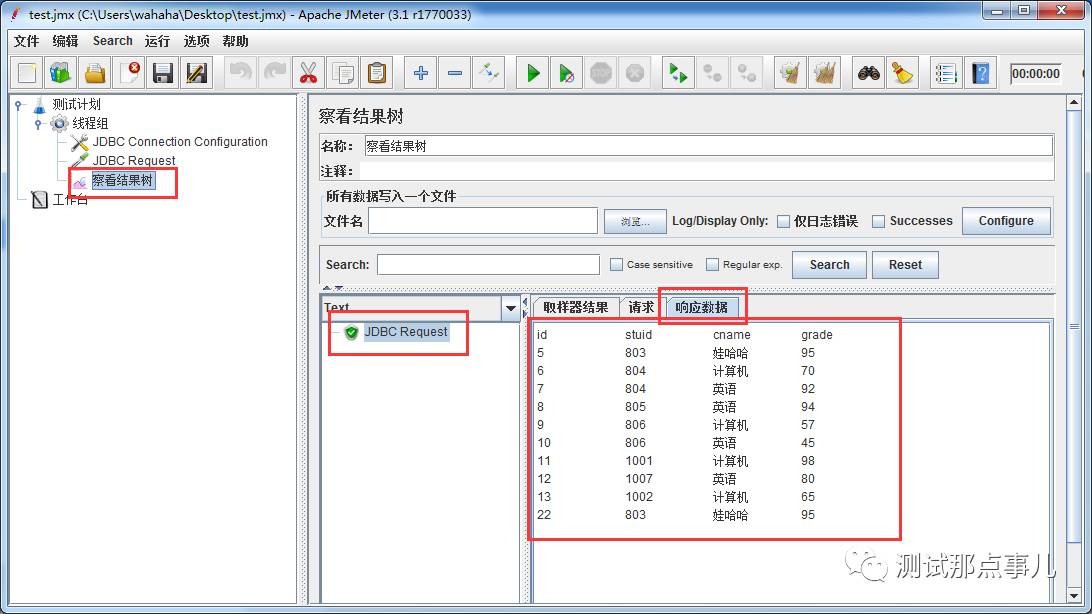This screenshot has width=1092, height=614.
Task: Click the Workbench 工作台 icon
Action: [x=39, y=200]
